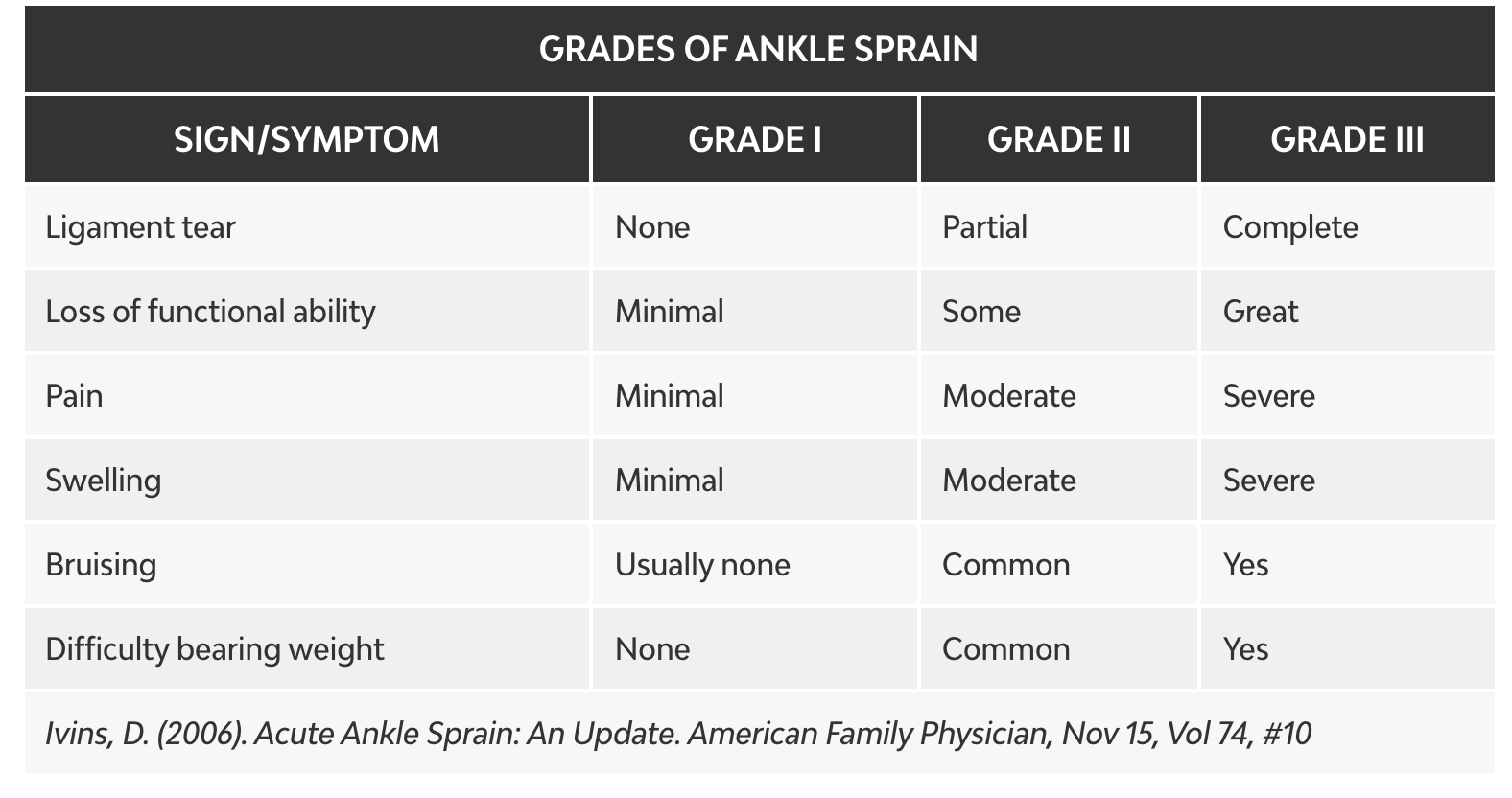Select the Loss of functional ability row

click(210, 312)
